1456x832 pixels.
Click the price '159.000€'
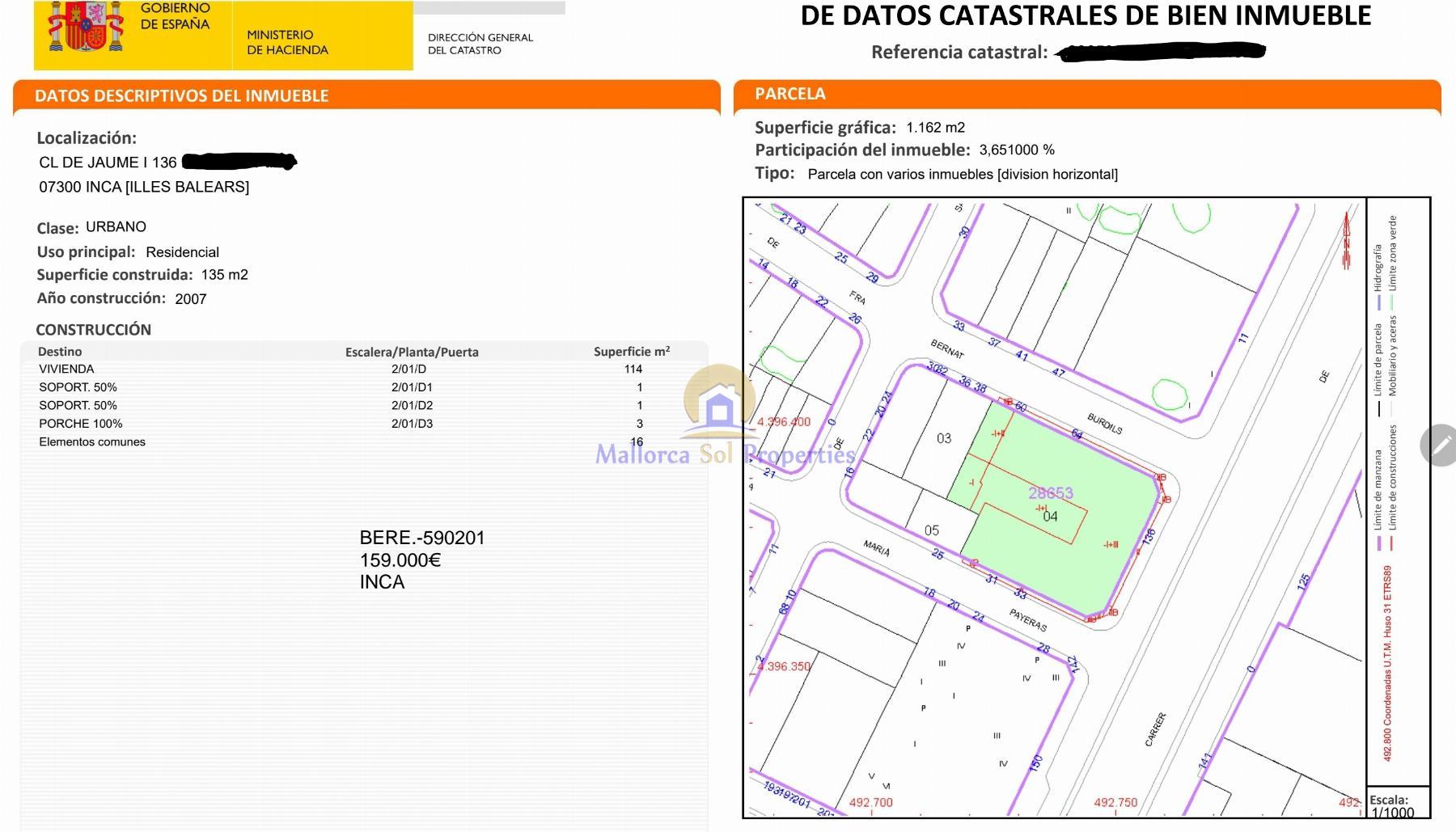click(400, 560)
